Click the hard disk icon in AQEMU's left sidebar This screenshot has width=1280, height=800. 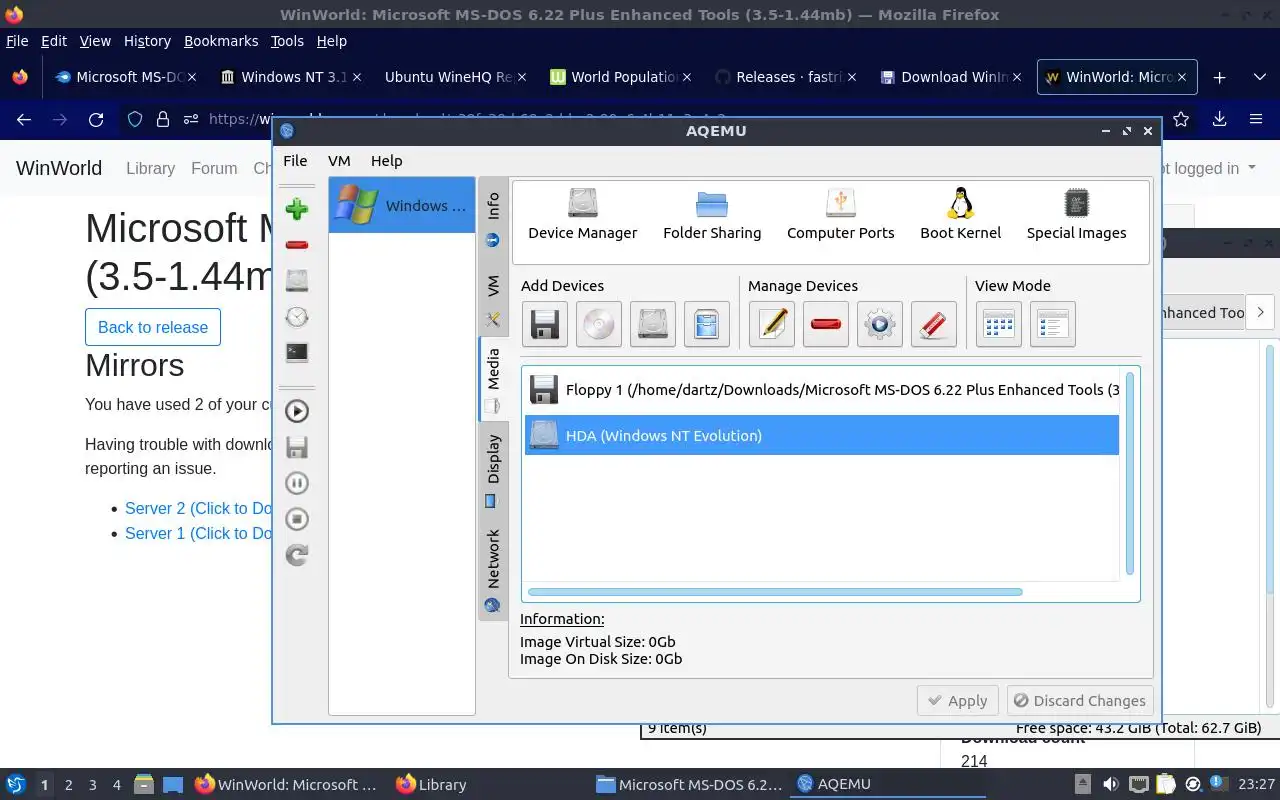(296, 280)
